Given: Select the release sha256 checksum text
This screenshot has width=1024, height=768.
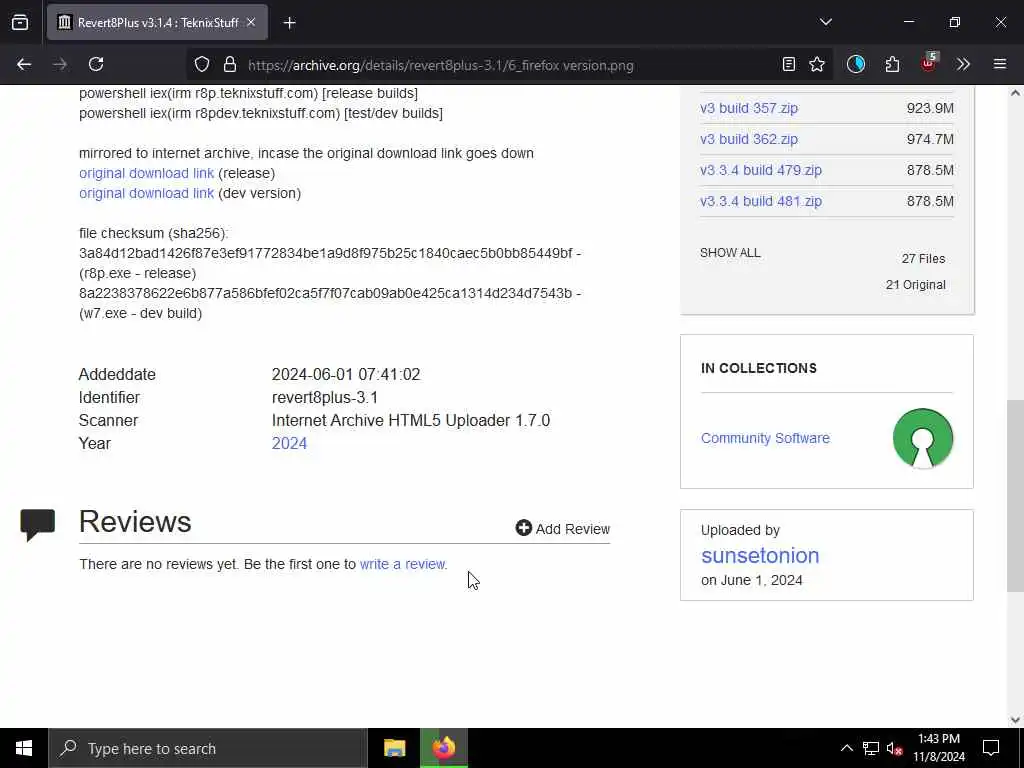Looking at the screenshot, I should point(326,253).
